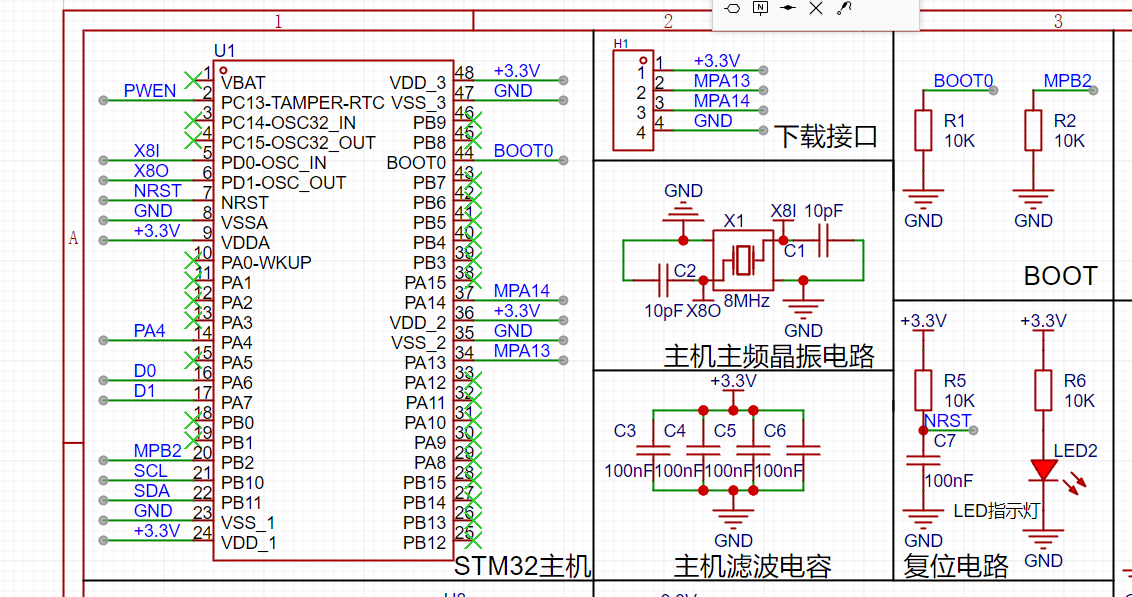1132x597 pixels.
Task: Click the NRST net label near C7
Action: 948,421
